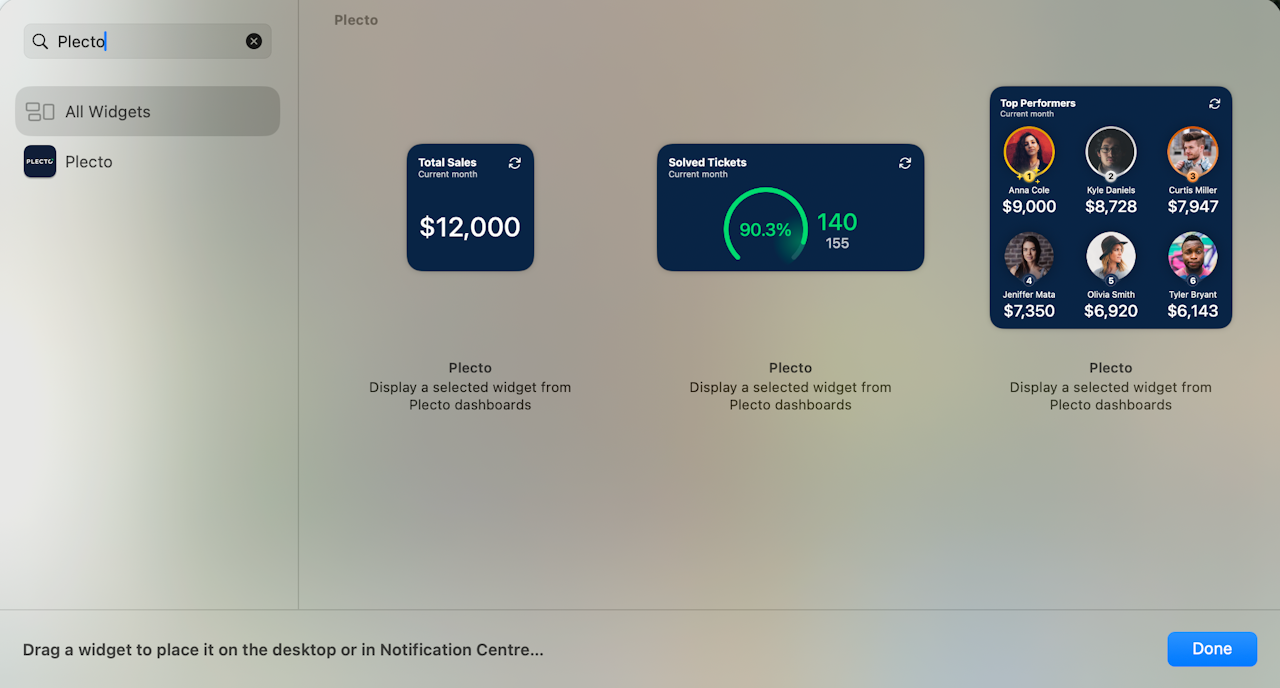The width and height of the screenshot is (1280, 688).
Task: Click the Plecto app logo icon
Action: tap(40, 162)
